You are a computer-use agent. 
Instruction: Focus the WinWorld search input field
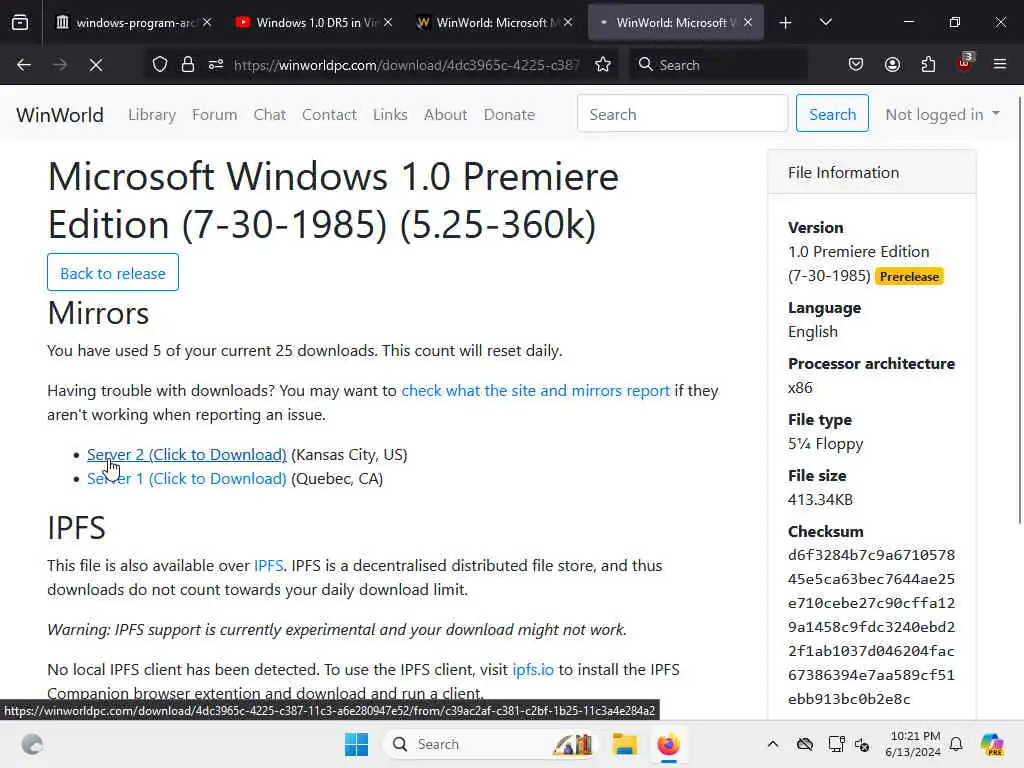682,114
